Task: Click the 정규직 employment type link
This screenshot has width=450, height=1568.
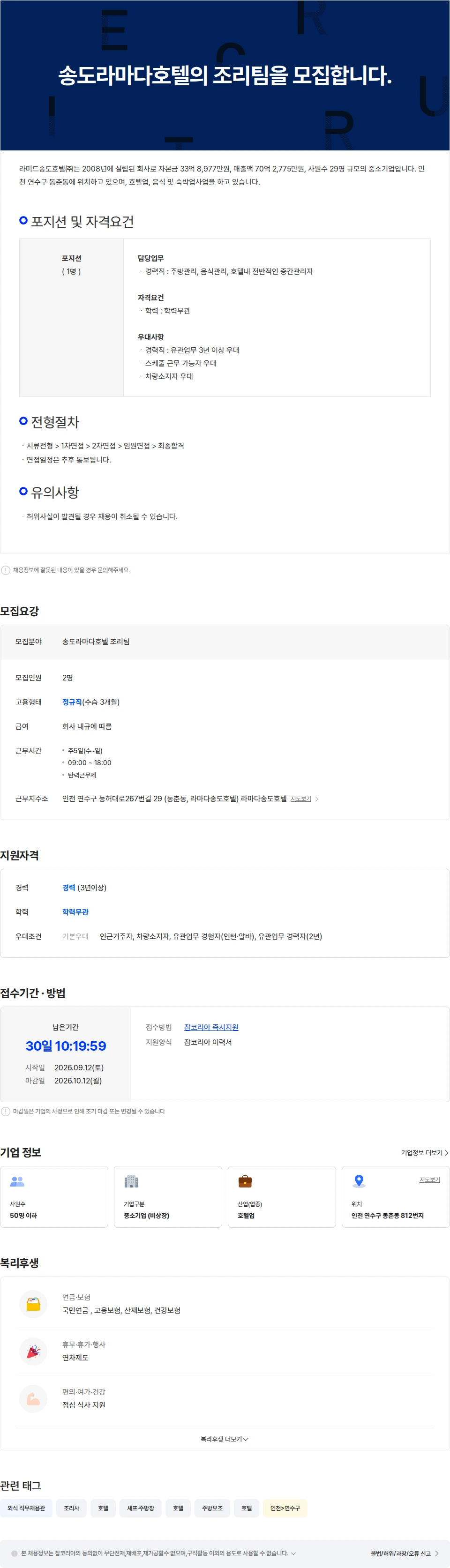Action: click(x=72, y=702)
